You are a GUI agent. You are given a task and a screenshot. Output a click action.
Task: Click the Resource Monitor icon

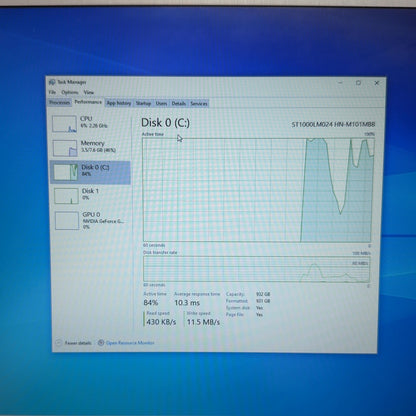(x=101, y=342)
